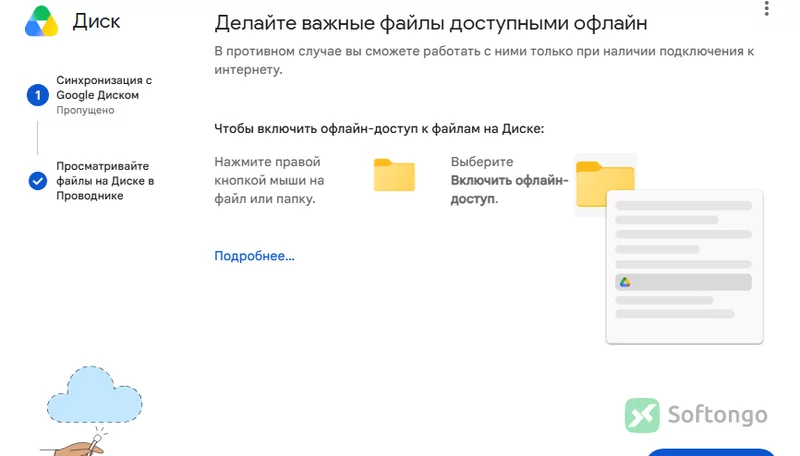This screenshot has height=456, width=800.
Task: Click the folder illustration with context menu
Action: point(605,184)
